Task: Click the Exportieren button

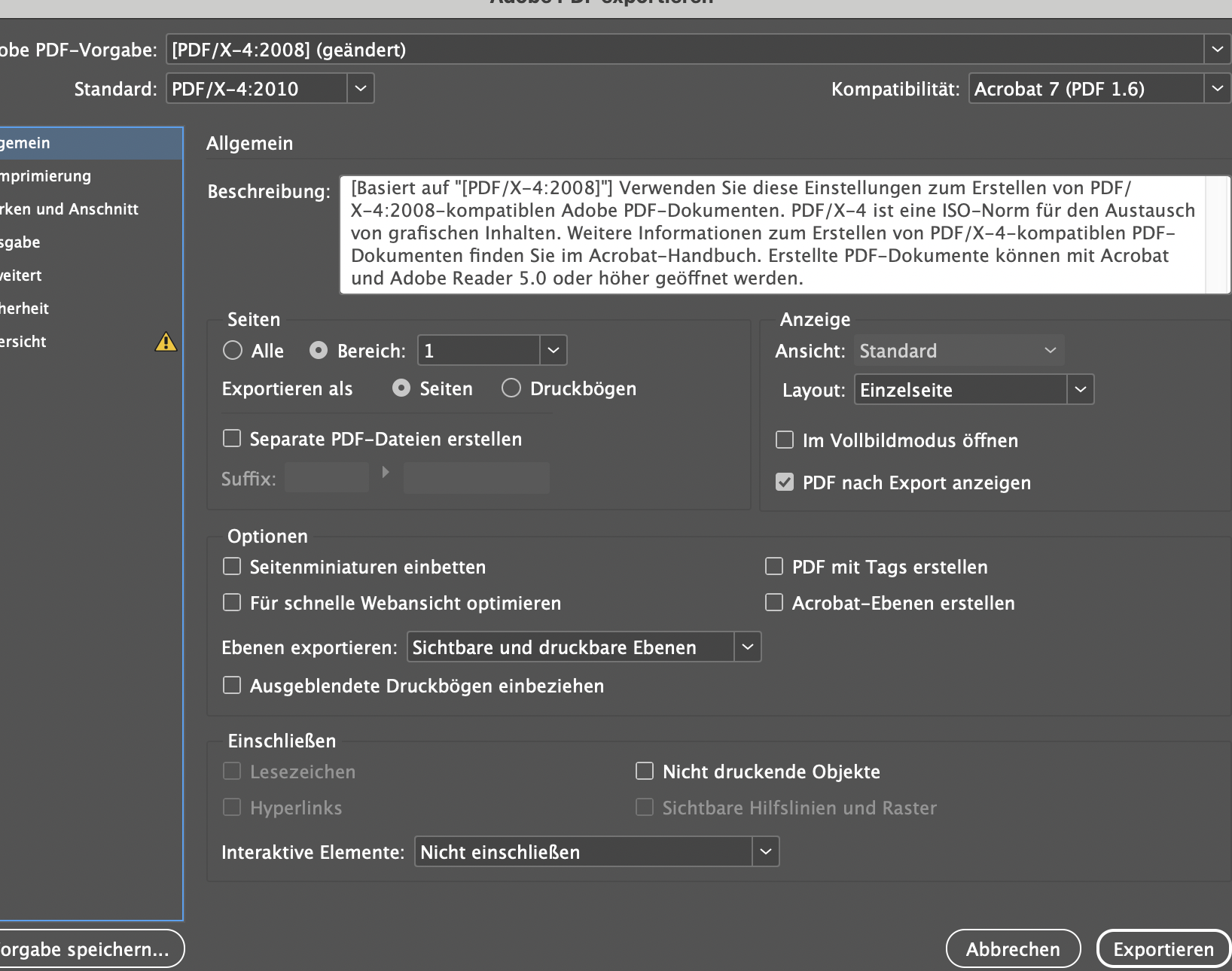Action: (x=1163, y=949)
